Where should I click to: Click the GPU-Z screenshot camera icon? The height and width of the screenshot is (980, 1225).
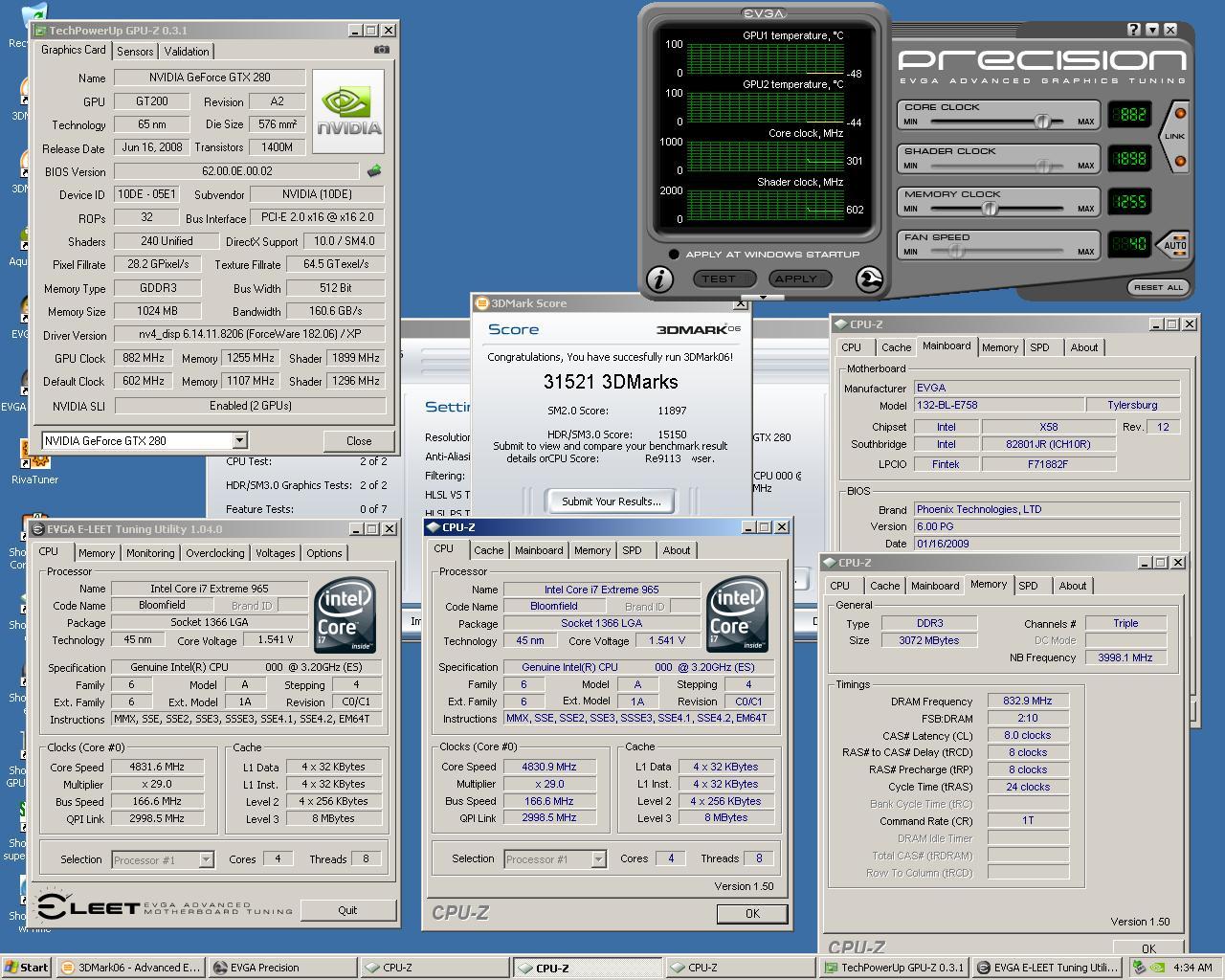pos(381,50)
